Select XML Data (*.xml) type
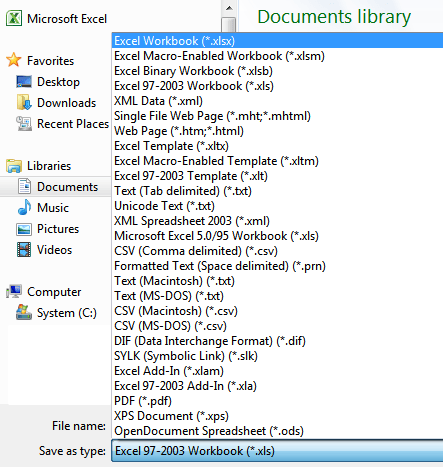Screen dimensions: 443x467 click(x=277, y=101)
